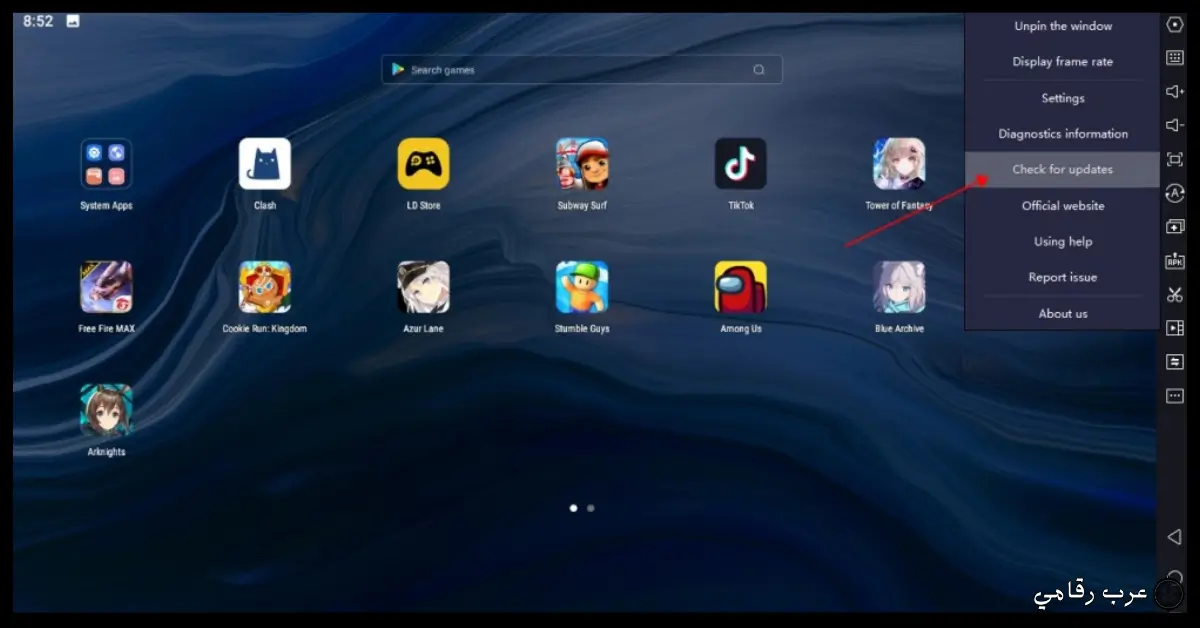The image size is (1200, 628).
Task: Open the hexagon settings icon in sidebar
Action: click(1175, 24)
